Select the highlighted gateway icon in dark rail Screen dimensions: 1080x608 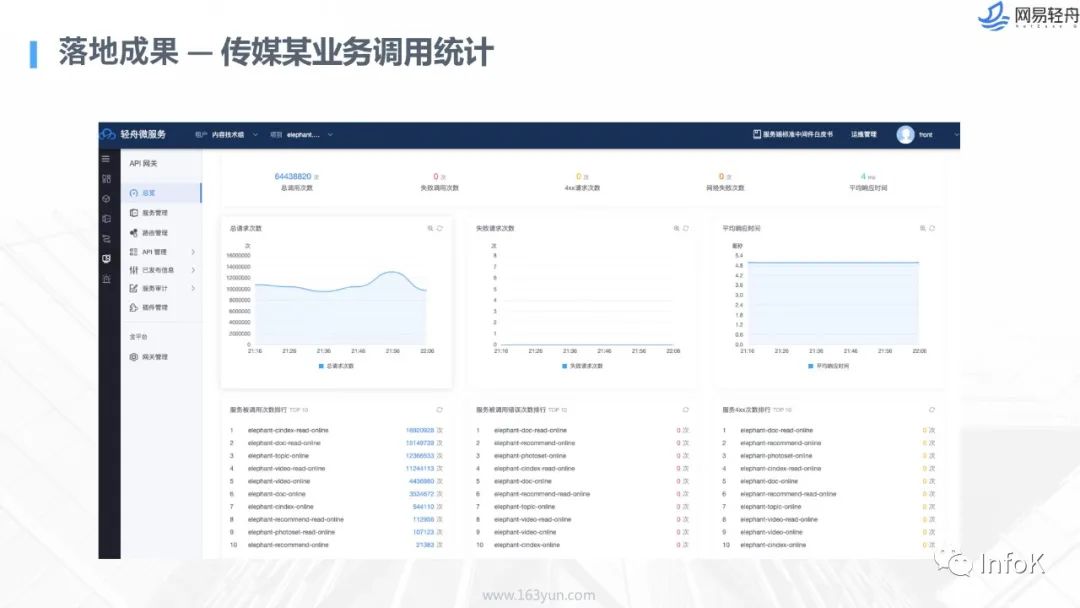coord(106,259)
